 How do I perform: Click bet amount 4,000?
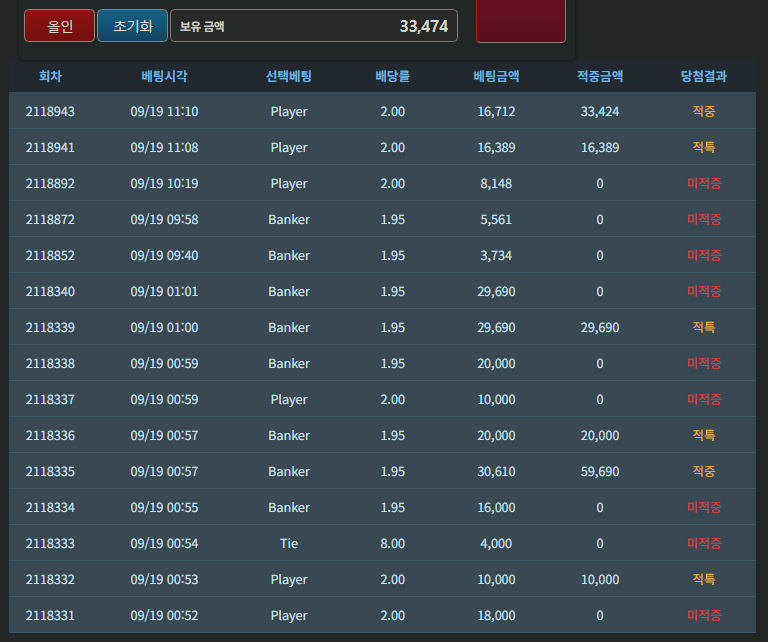click(x=496, y=543)
